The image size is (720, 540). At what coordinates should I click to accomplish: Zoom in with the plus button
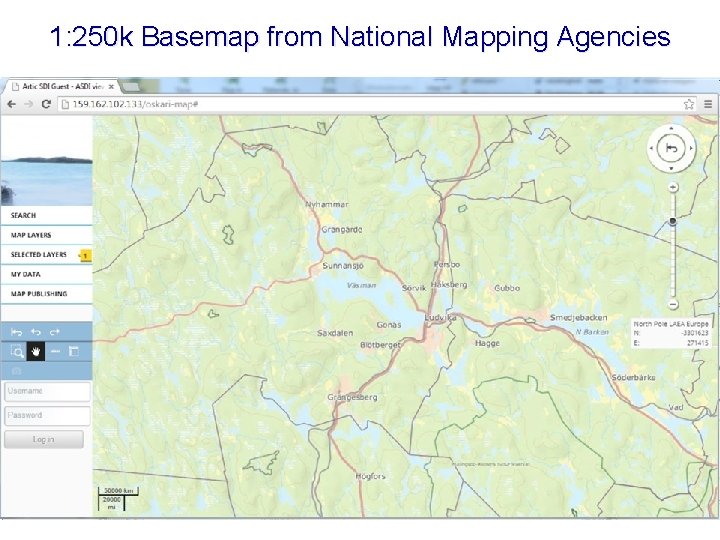coord(673,187)
